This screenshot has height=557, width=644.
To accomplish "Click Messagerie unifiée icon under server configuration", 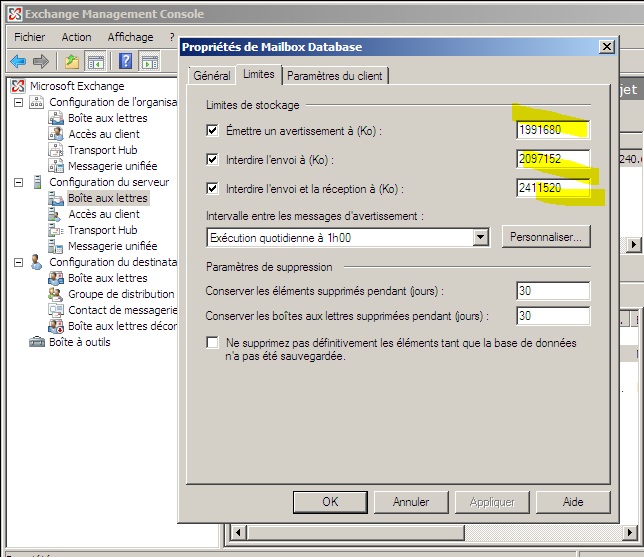I will (x=56, y=246).
